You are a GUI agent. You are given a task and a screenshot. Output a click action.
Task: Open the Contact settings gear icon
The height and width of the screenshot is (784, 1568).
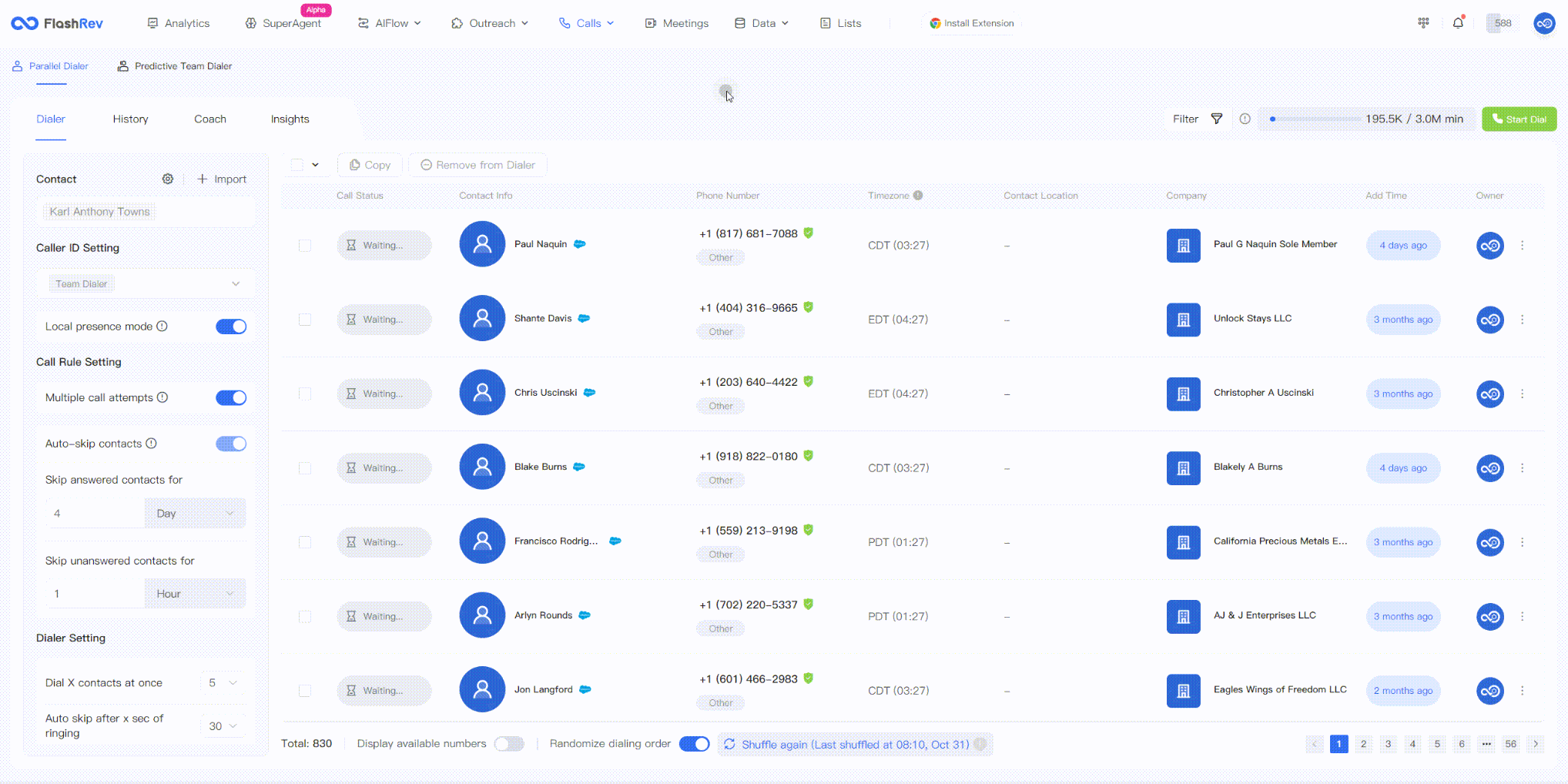coord(168,179)
